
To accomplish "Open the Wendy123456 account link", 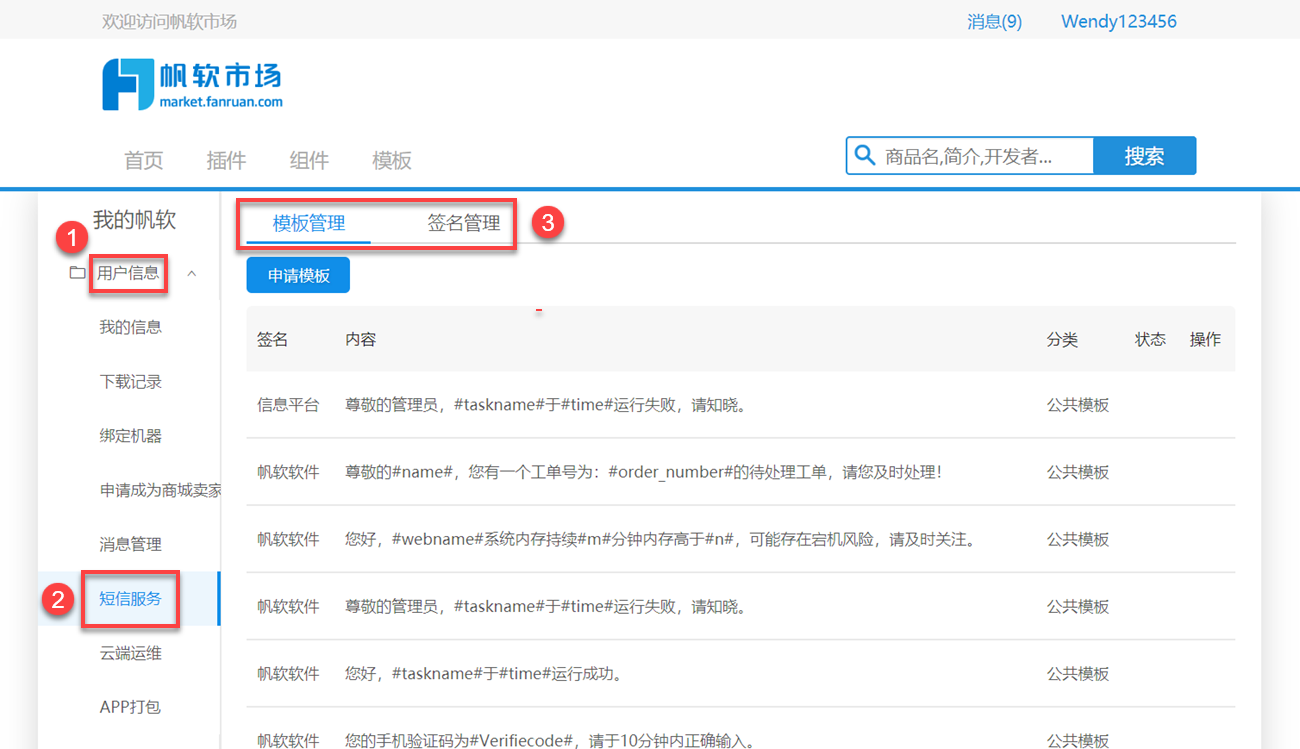I will pyautogui.click(x=1119, y=21).
